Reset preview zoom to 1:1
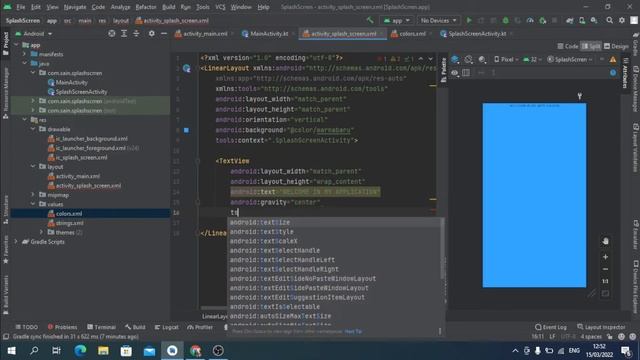This screenshot has width=640, height=360. click(x=605, y=281)
